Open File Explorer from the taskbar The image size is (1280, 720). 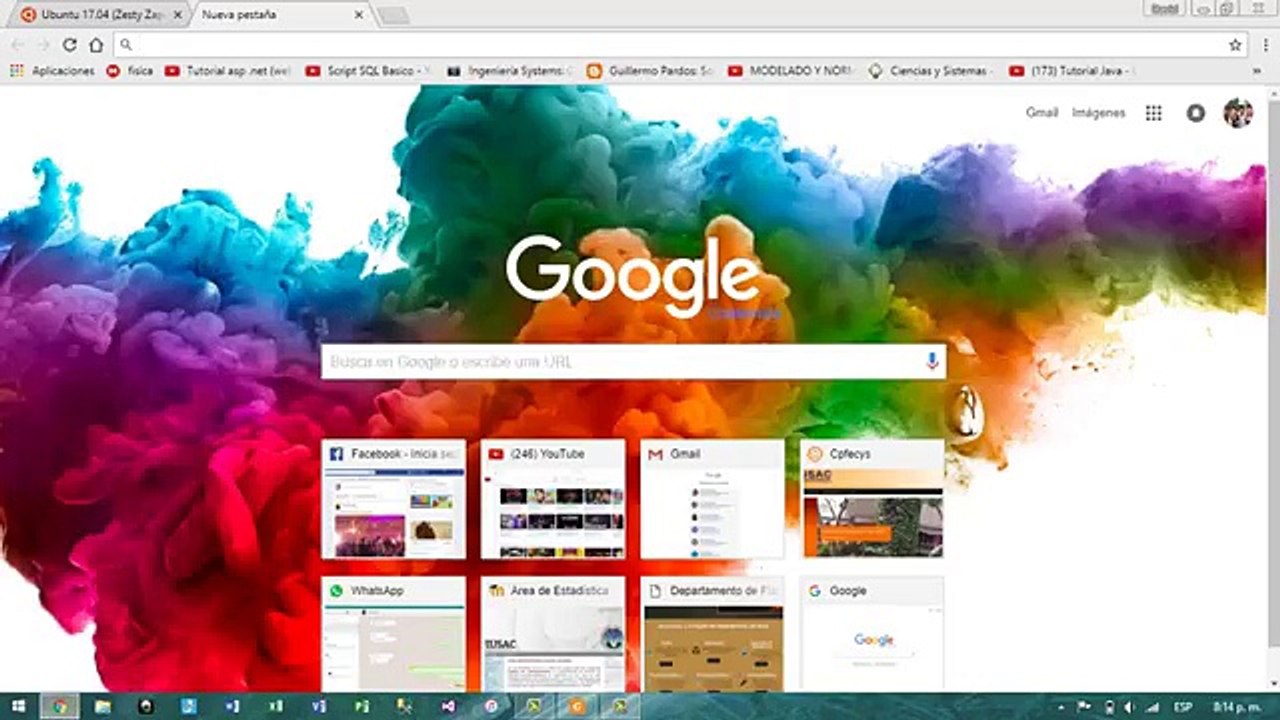103,706
